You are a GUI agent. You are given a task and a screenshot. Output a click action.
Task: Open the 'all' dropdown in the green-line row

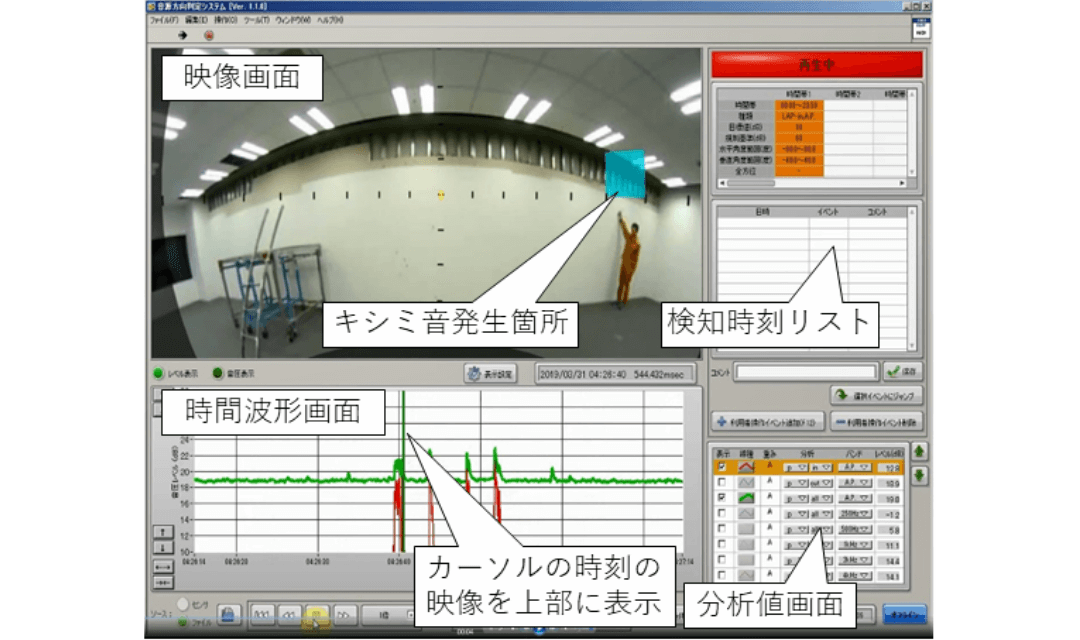click(x=820, y=498)
